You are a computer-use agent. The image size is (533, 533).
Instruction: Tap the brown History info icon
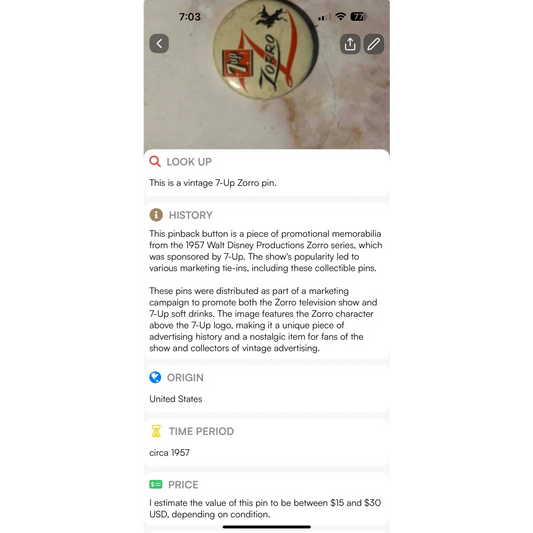[x=156, y=215]
